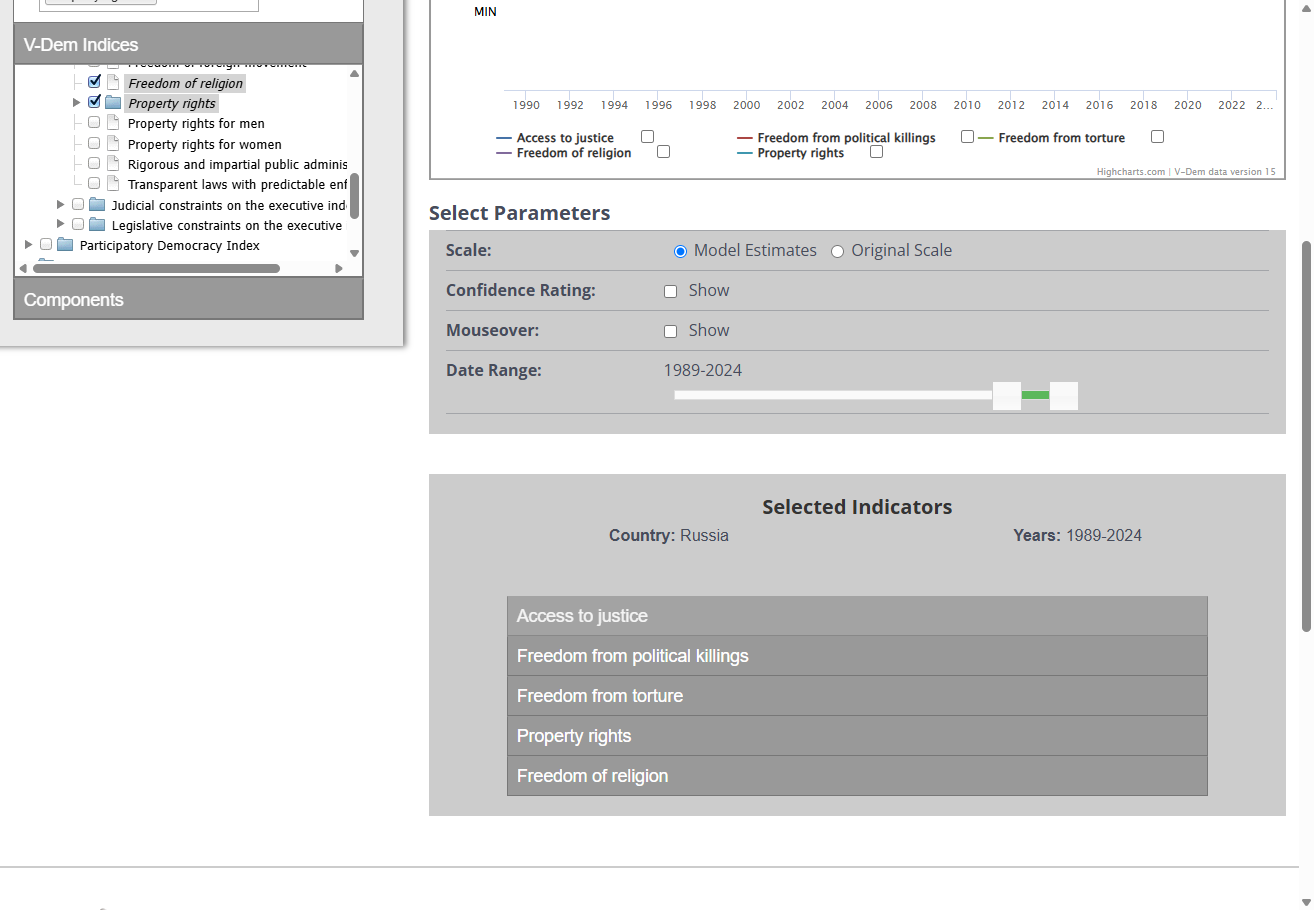Click the page's vertical scrollbar thumb

pyautogui.click(x=1306, y=436)
